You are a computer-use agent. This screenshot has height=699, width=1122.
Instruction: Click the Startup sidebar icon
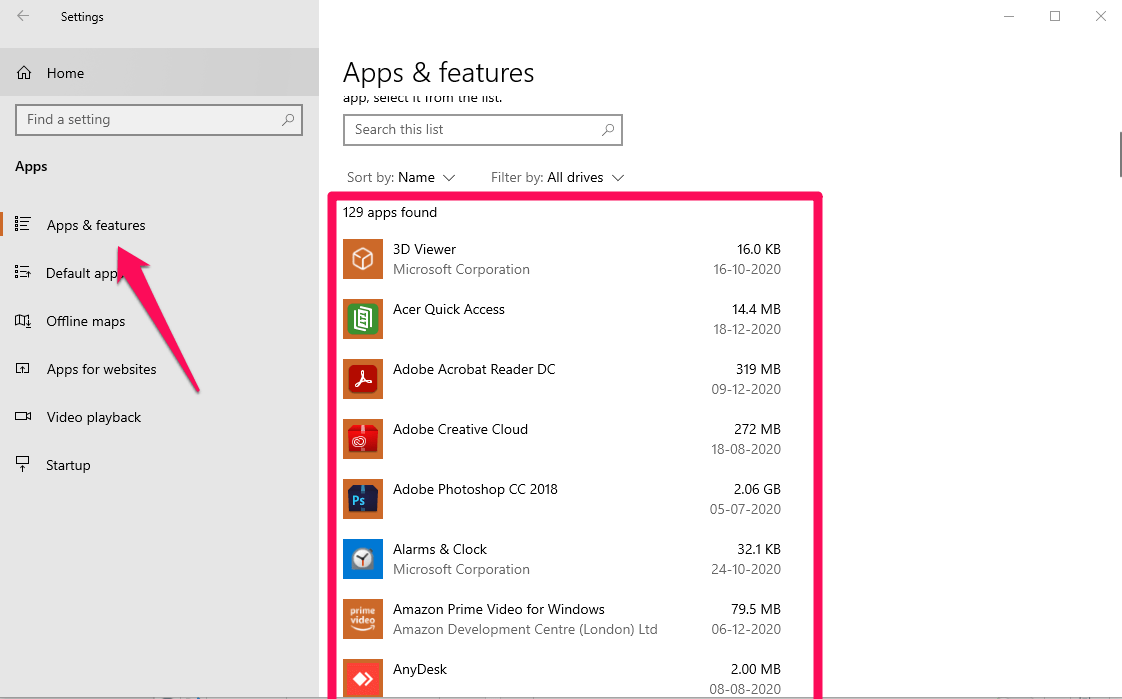23,465
